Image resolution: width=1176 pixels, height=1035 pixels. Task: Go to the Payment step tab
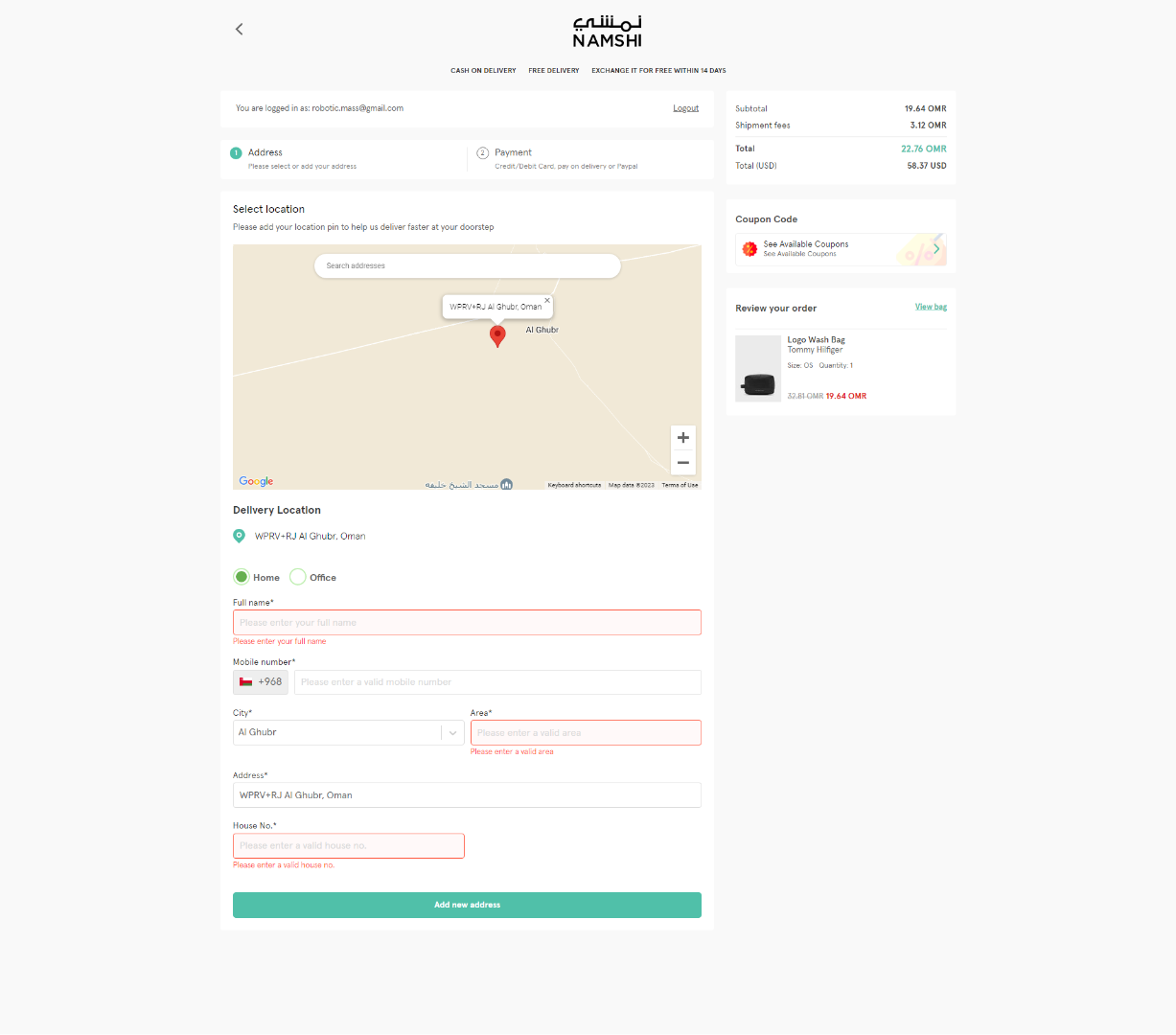592,159
